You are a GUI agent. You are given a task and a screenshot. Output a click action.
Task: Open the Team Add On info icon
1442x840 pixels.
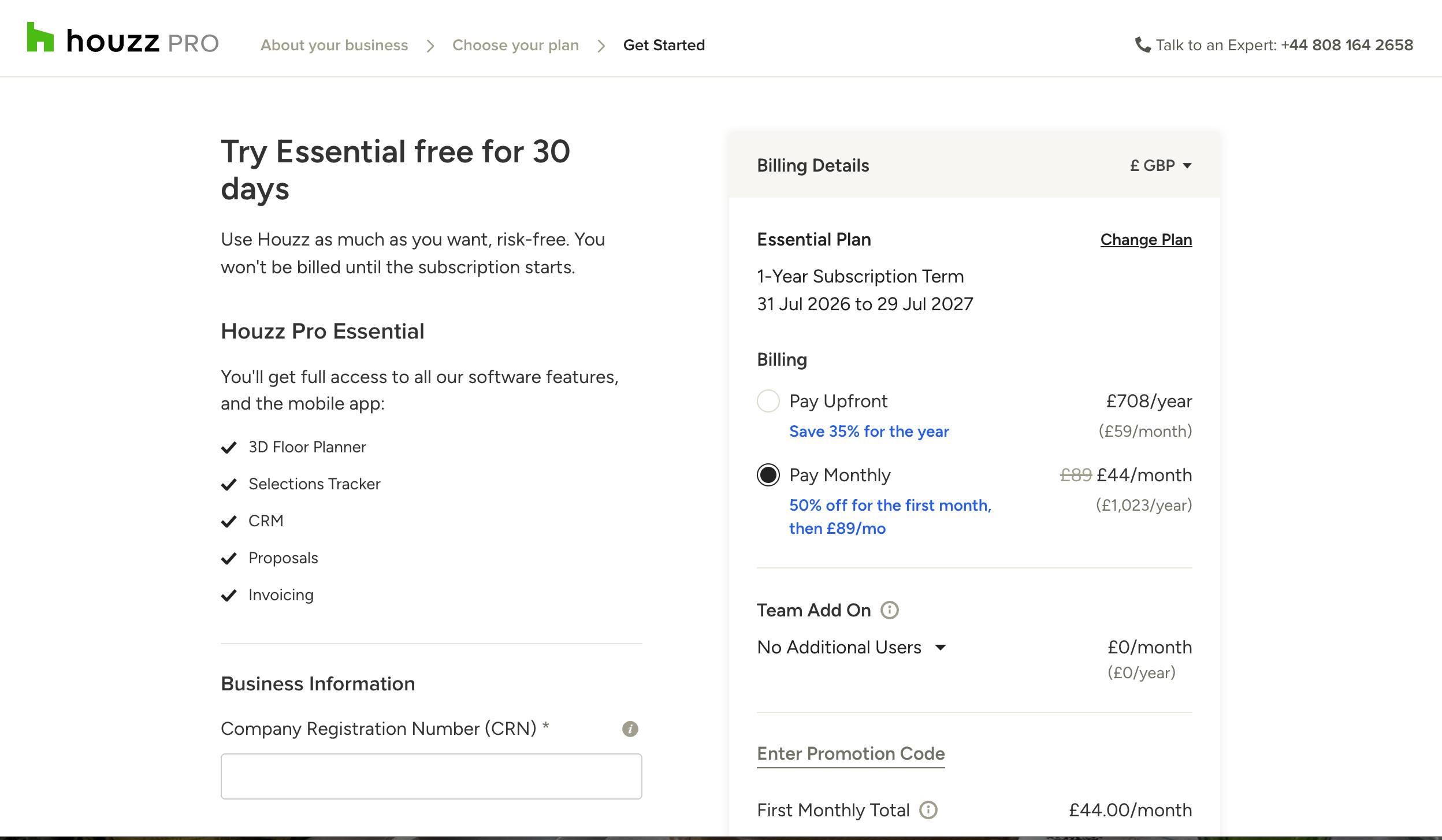tap(889, 610)
